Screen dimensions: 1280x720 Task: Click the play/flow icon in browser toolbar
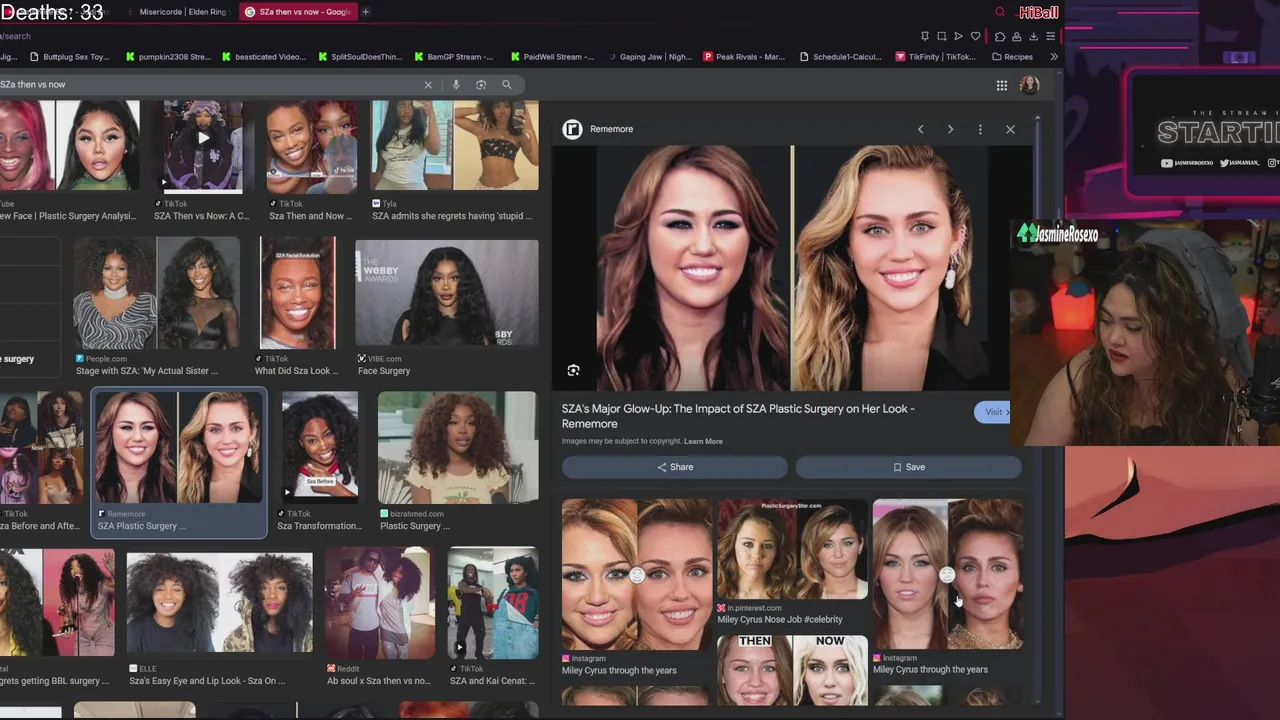point(958,36)
